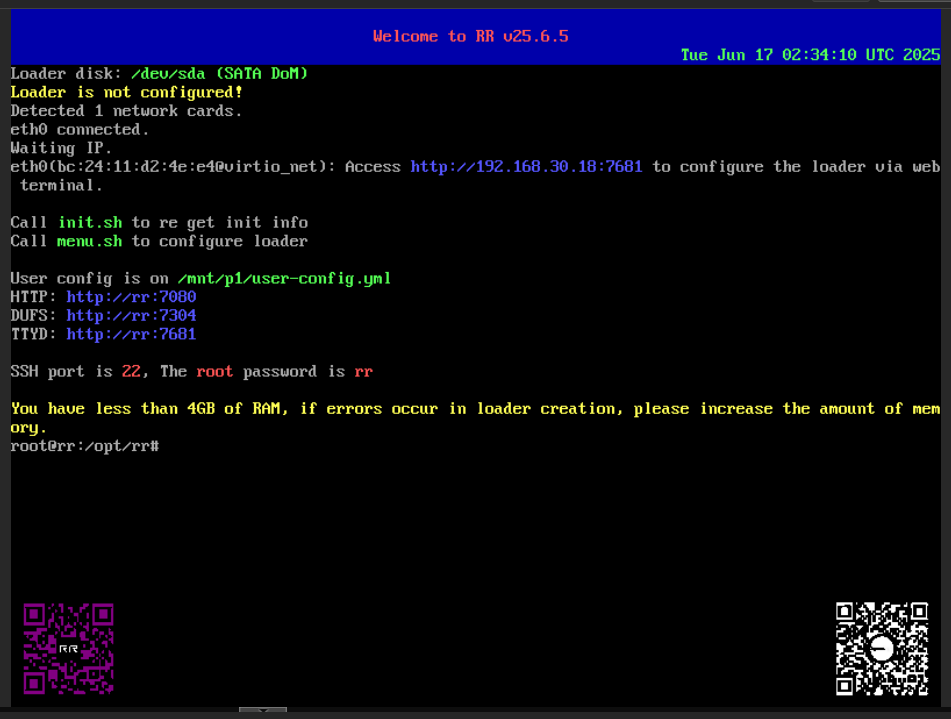This screenshot has width=951, height=719.
Task: Click the green init.sh command text
Action: [90, 222]
